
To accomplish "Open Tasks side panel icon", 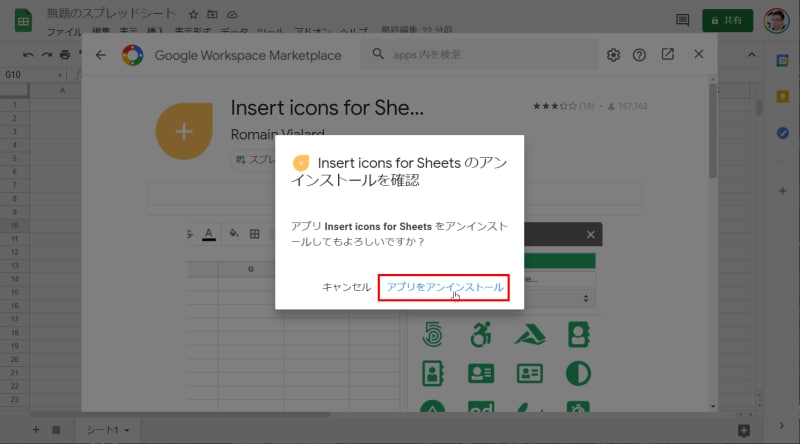I will [782, 133].
